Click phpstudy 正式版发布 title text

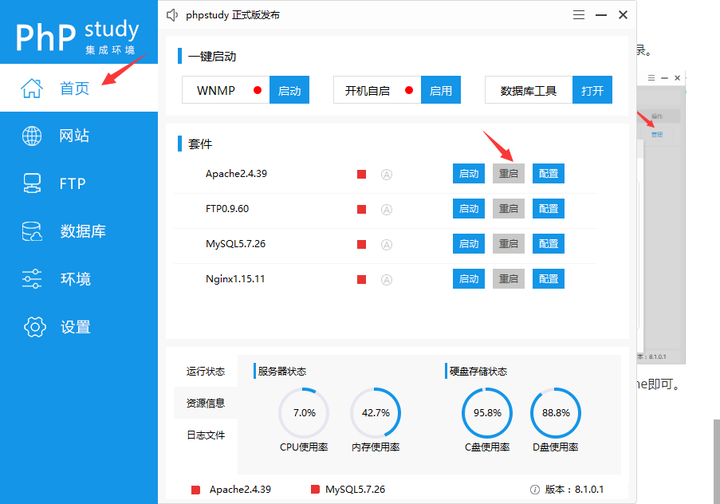click(233, 15)
